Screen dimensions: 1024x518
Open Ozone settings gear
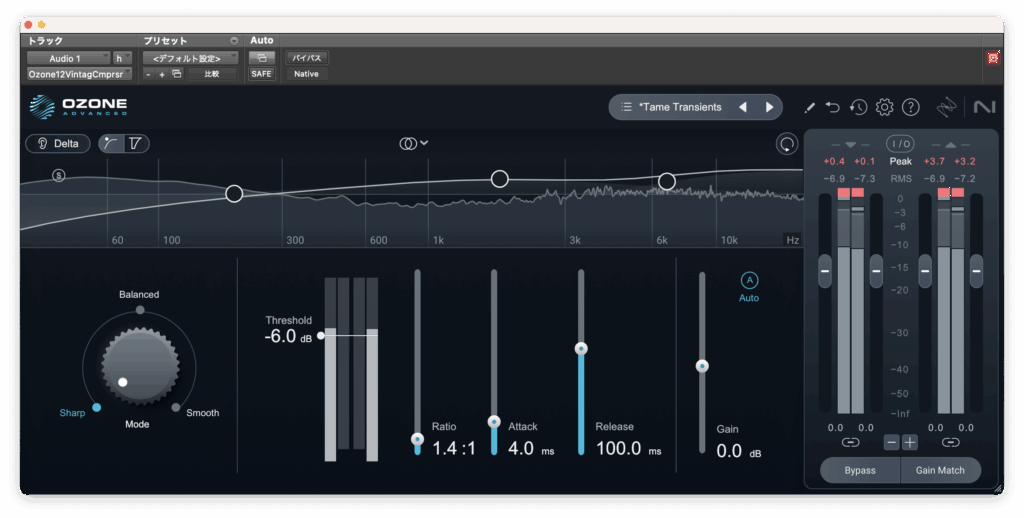point(884,107)
